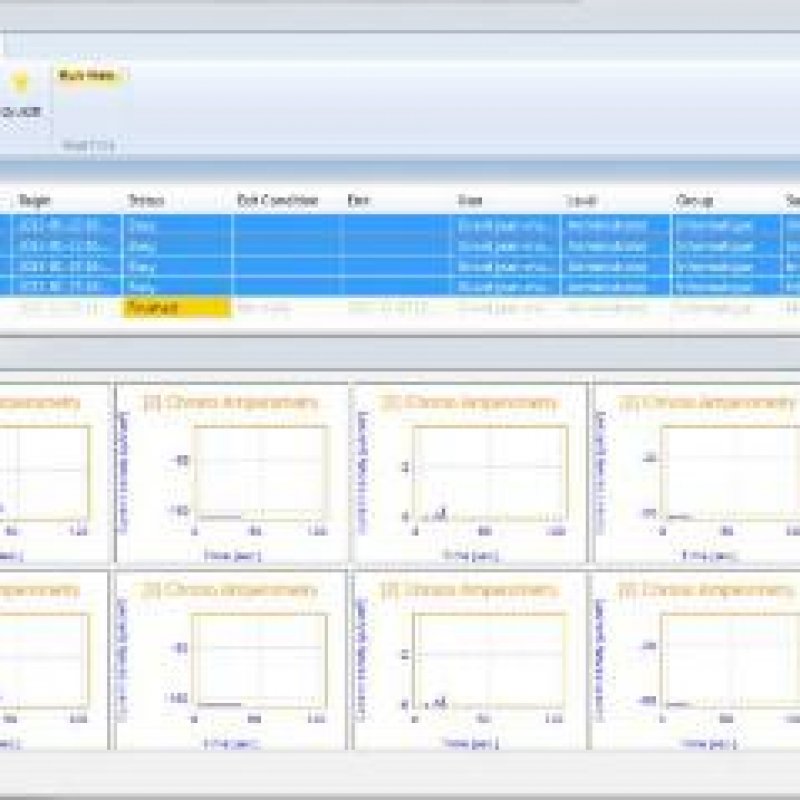This screenshot has width=800, height=800.
Task: Sort by the Status column header
Action: (146, 200)
